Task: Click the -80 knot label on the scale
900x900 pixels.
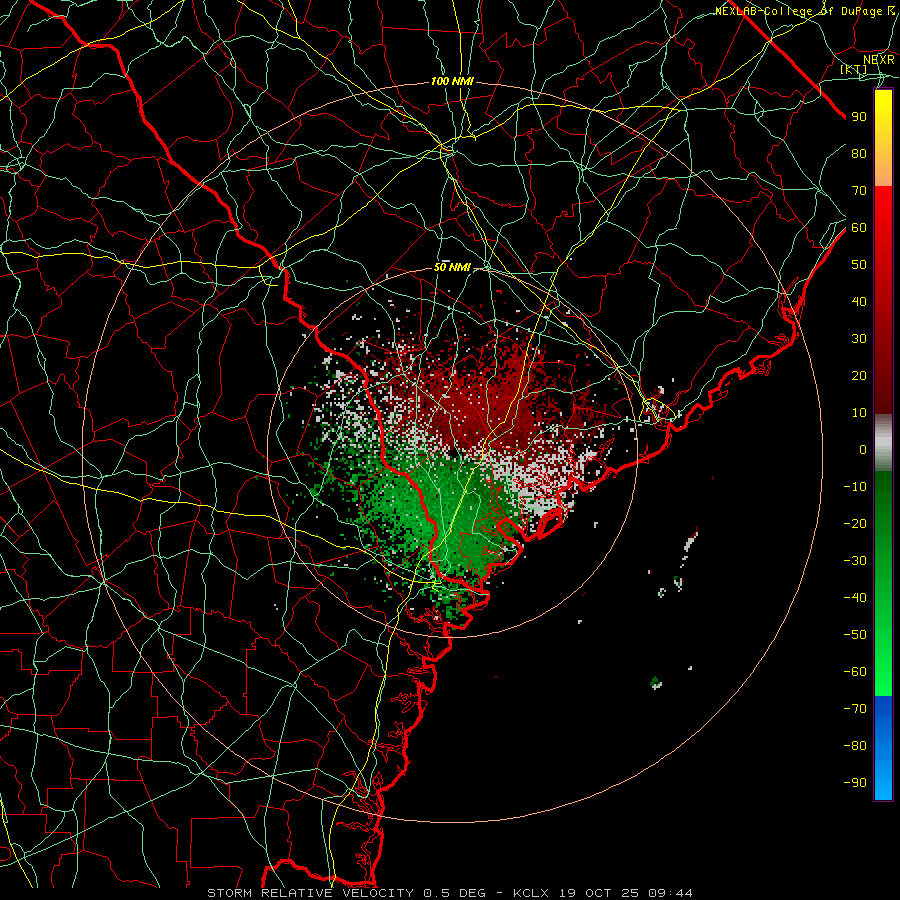Action: click(855, 746)
